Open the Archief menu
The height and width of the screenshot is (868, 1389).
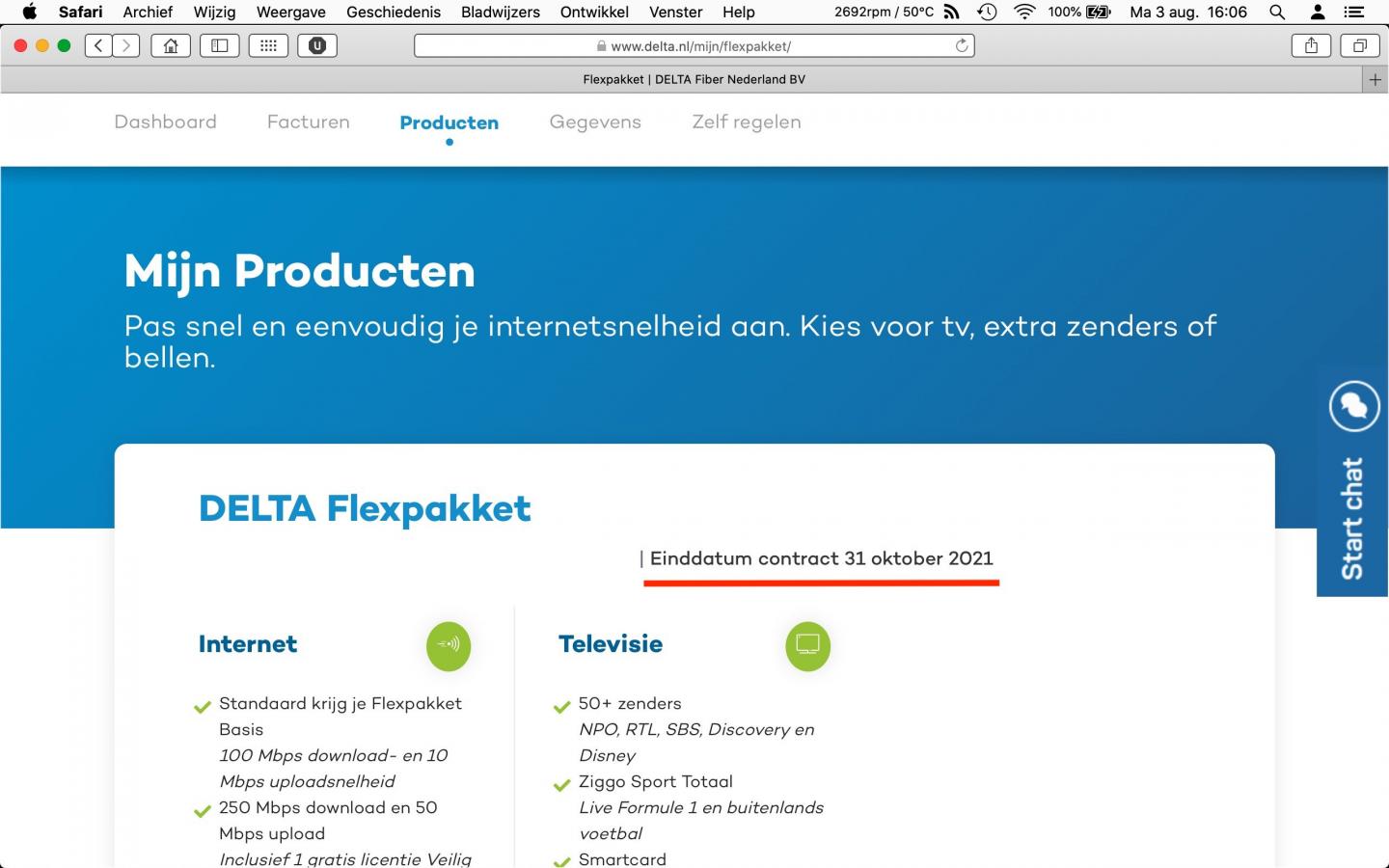[148, 12]
